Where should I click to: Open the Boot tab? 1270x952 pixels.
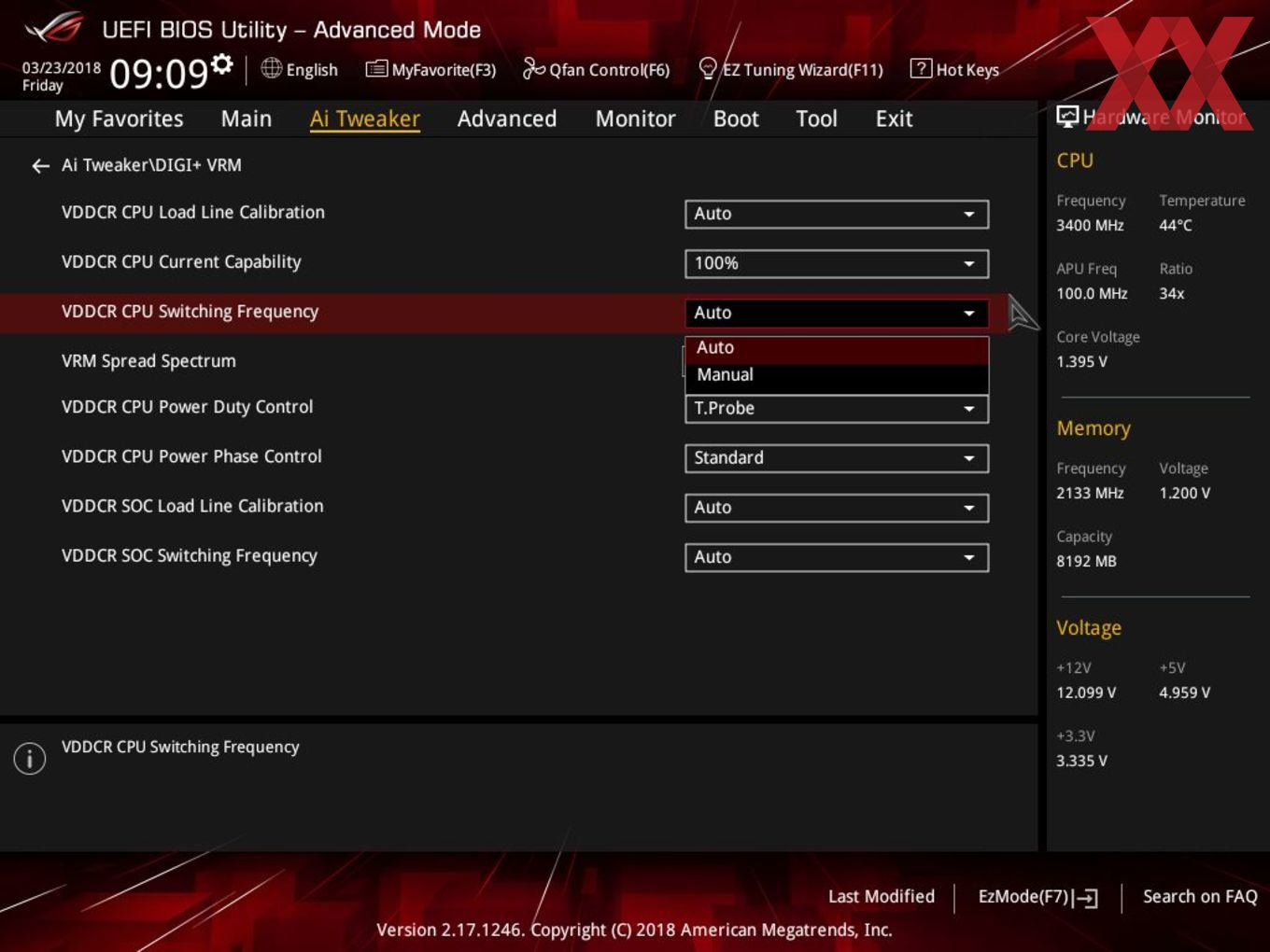coord(736,119)
